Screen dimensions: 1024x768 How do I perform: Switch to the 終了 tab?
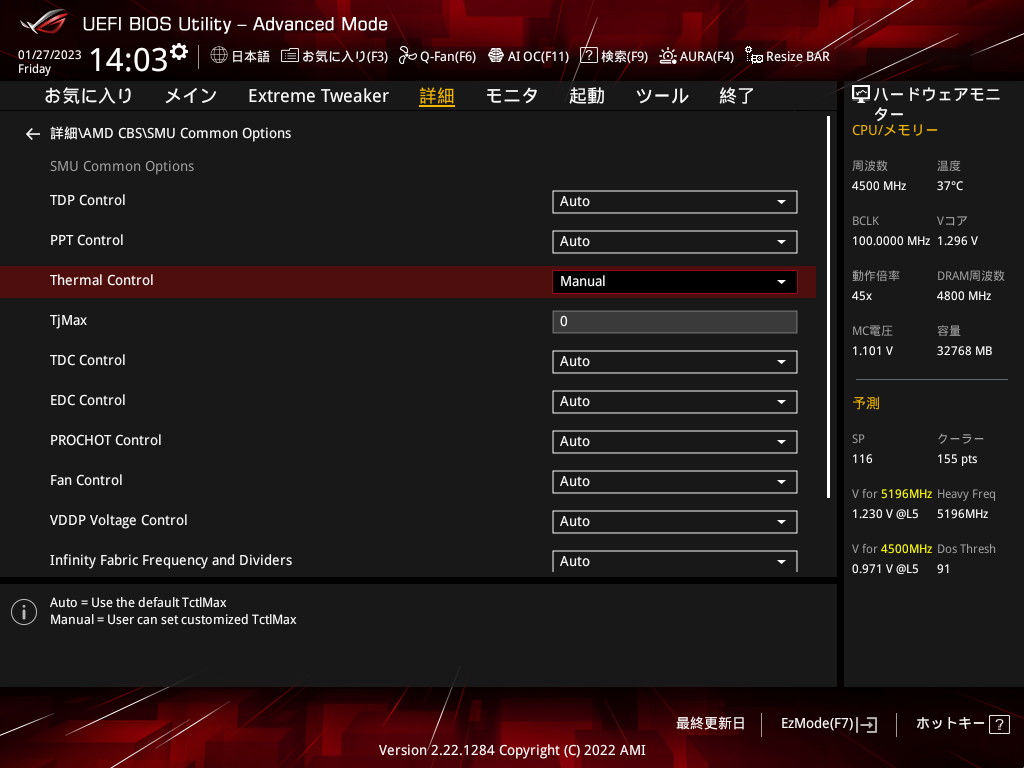click(737, 96)
